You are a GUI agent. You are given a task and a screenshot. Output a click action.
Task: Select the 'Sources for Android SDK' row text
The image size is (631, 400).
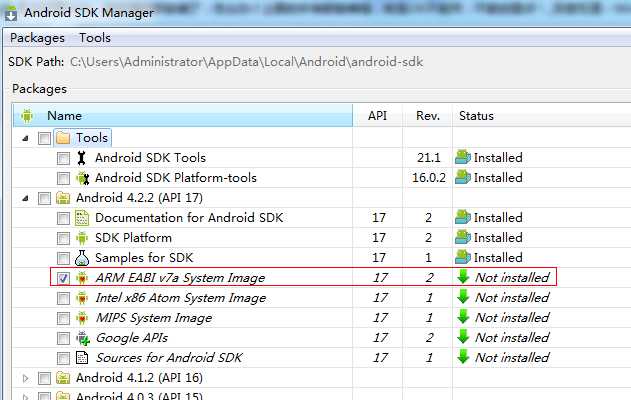pyautogui.click(x=169, y=358)
